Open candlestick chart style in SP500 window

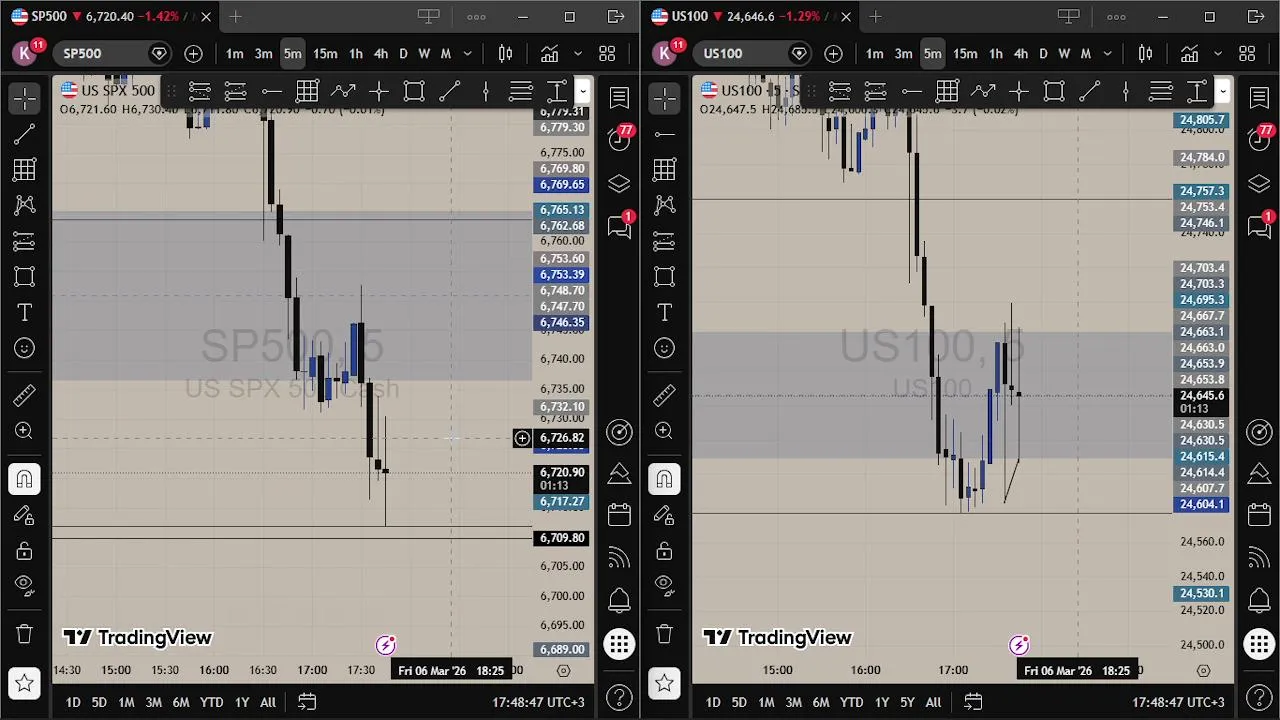tap(506, 54)
